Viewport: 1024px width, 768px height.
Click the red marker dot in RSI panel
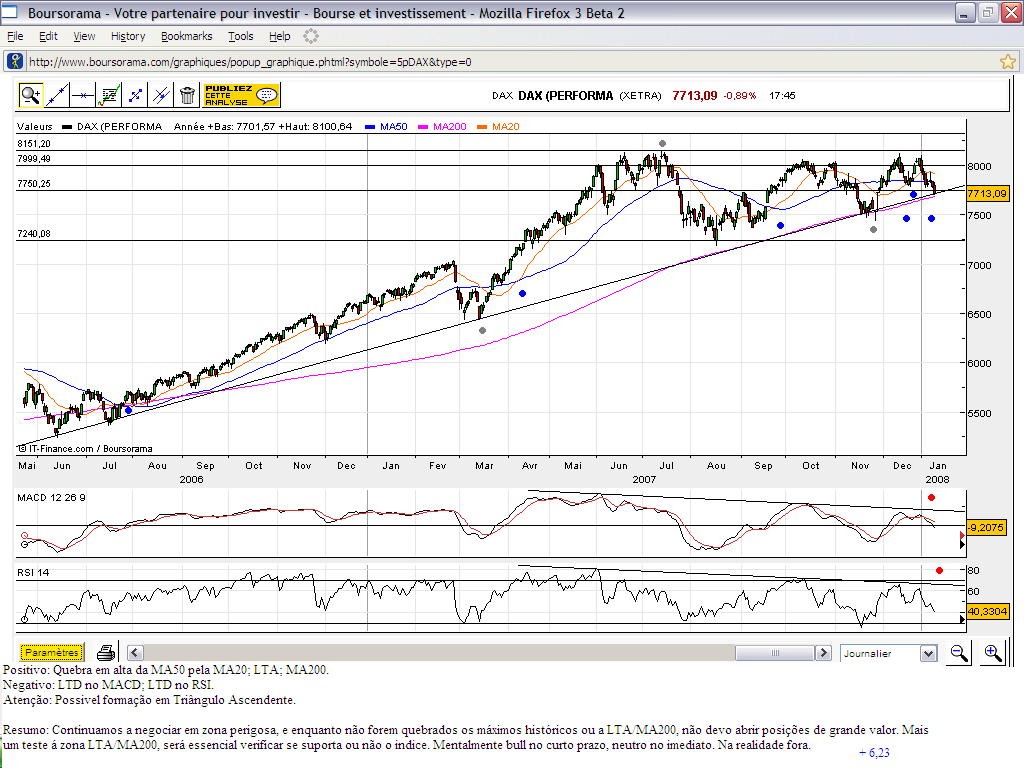click(x=939, y=571)
